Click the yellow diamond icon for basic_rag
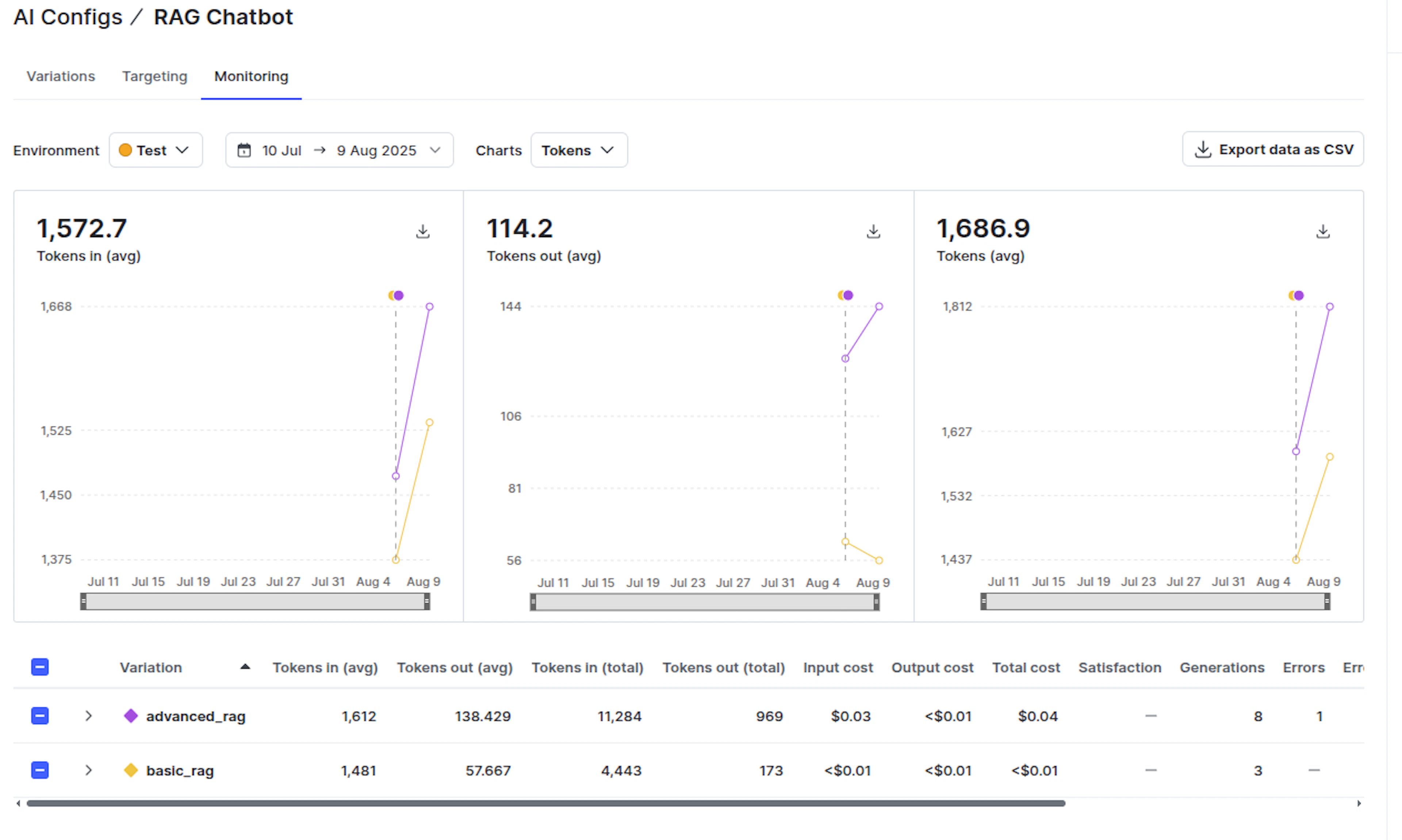 [131, 770]
